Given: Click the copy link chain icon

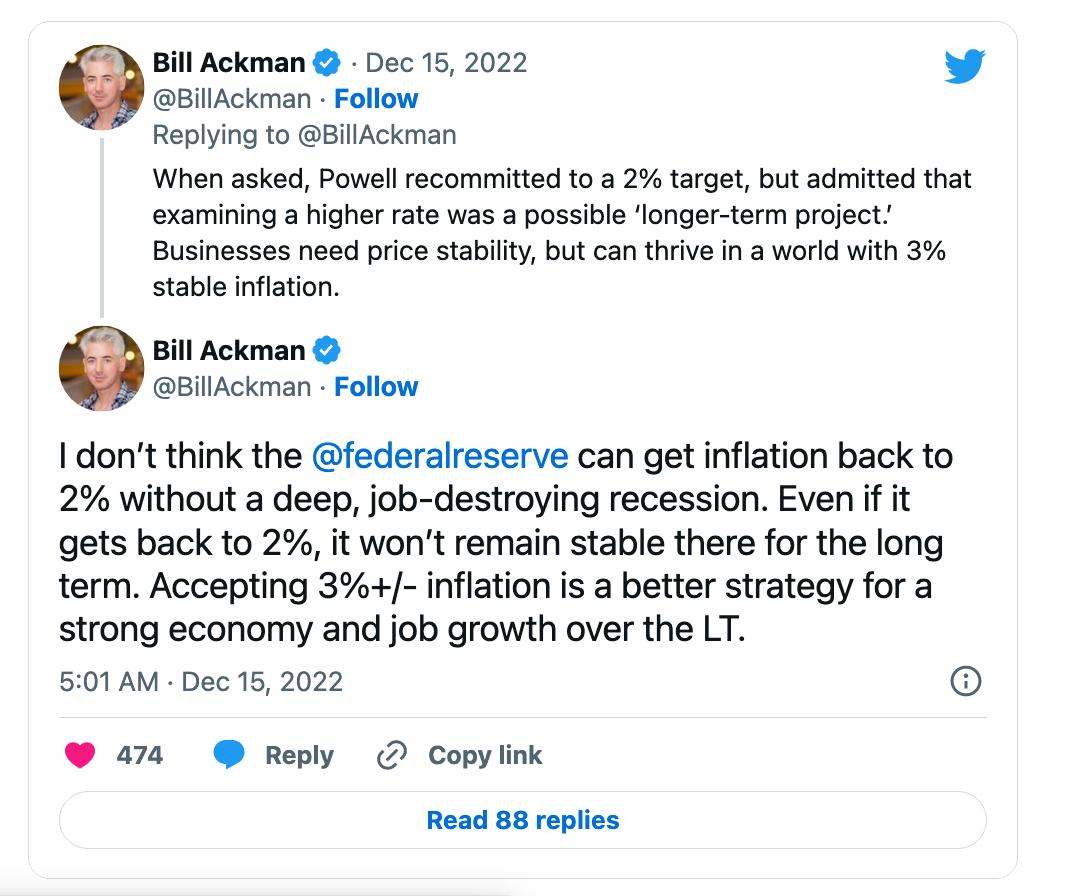Looking at the screenshot, I should (389, 755).
